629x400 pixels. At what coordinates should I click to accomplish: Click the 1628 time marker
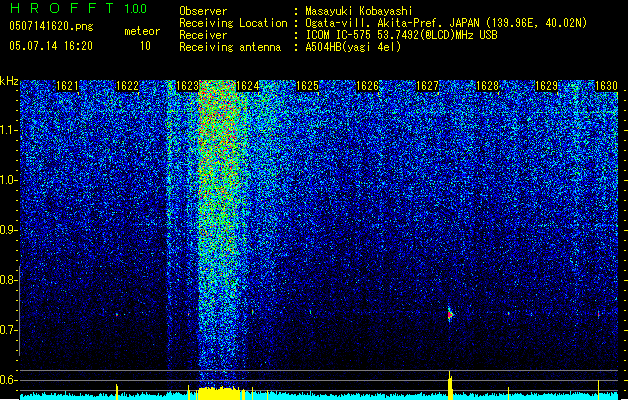pos(487,86)
